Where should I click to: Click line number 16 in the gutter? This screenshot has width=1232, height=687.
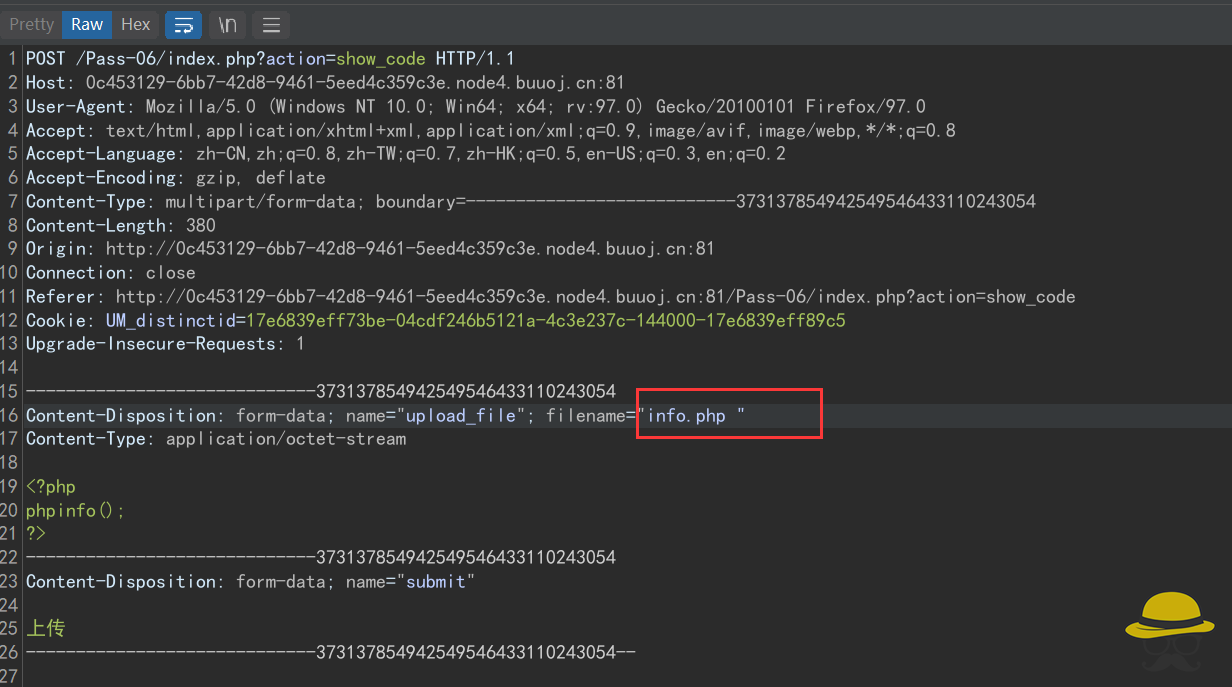(x=12, y=415)
